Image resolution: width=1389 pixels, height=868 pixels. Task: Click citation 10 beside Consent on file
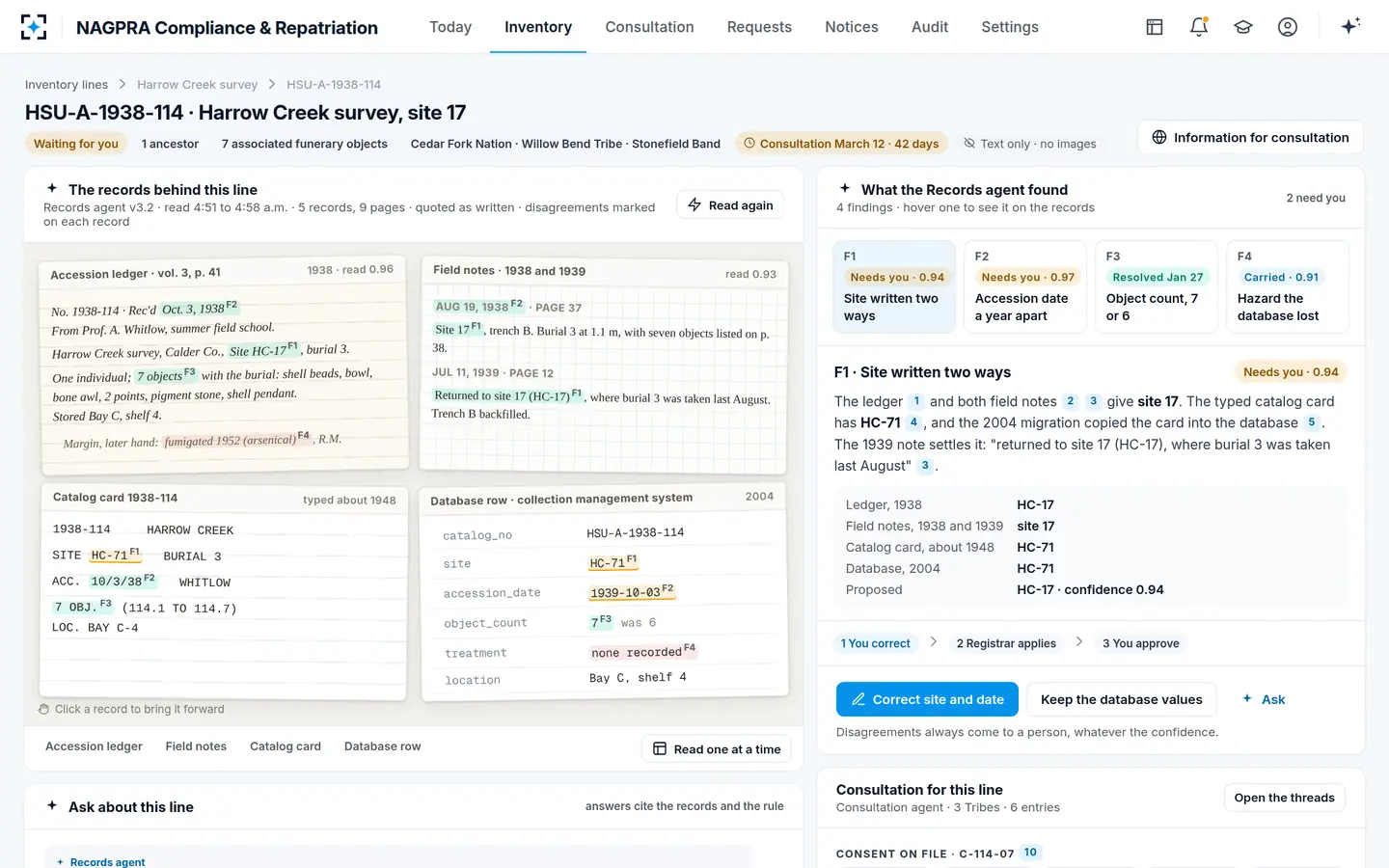click(x=1030, y=853)
